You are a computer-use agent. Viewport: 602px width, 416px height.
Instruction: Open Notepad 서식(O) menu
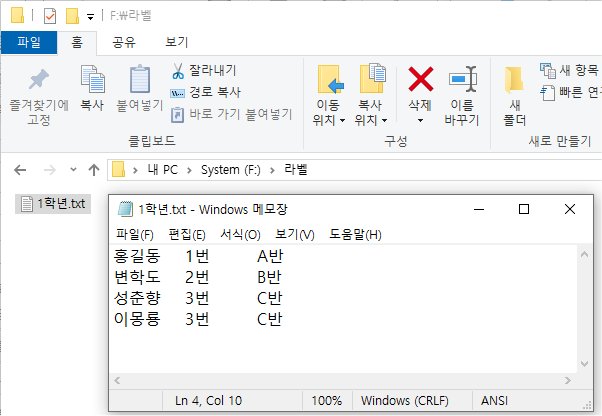coord(240,234)
